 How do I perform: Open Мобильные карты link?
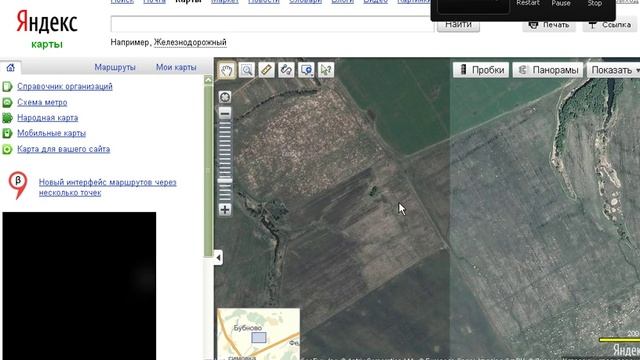(51, 133)
